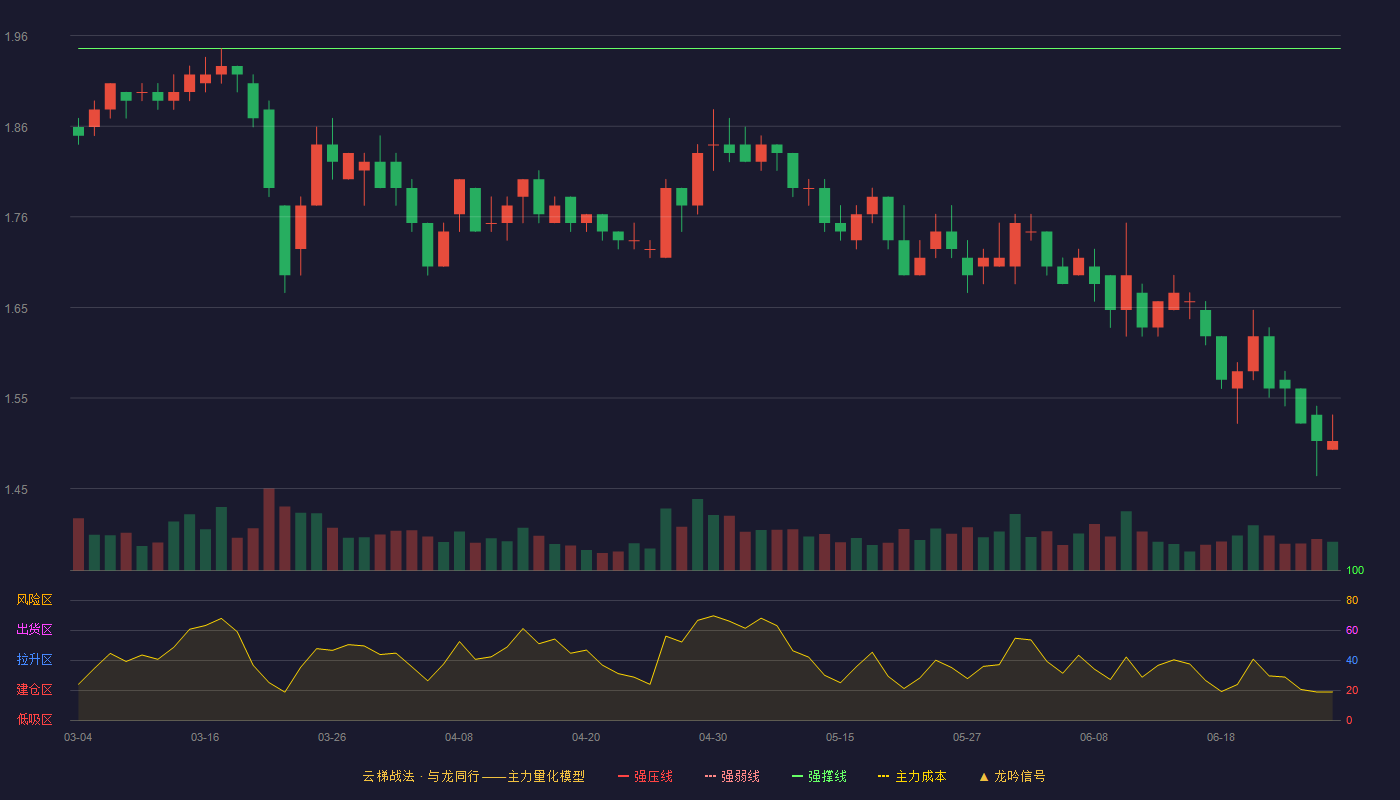The width and height of the screenshot is (1400, 800).
Task: Toggle the 强弱线 legend series
Action: click(732, 776)
